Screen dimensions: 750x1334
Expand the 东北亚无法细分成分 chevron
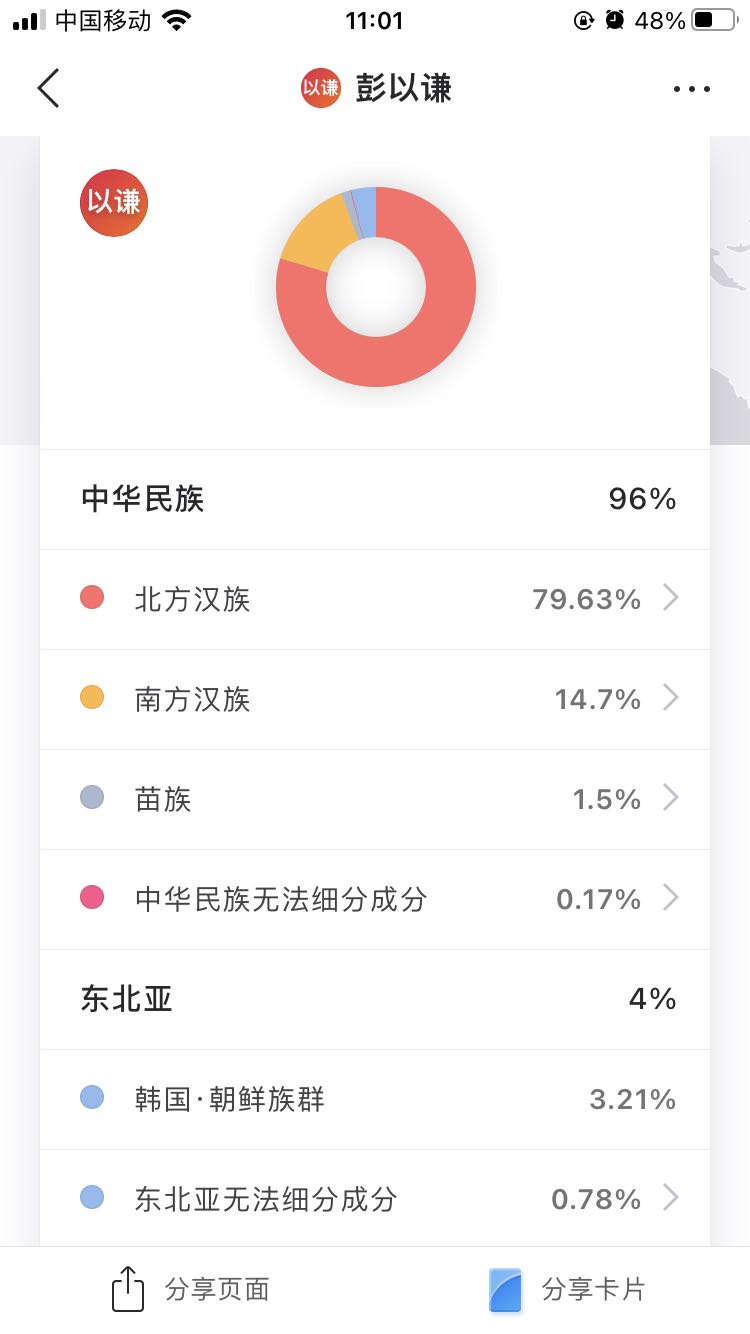671,1198
